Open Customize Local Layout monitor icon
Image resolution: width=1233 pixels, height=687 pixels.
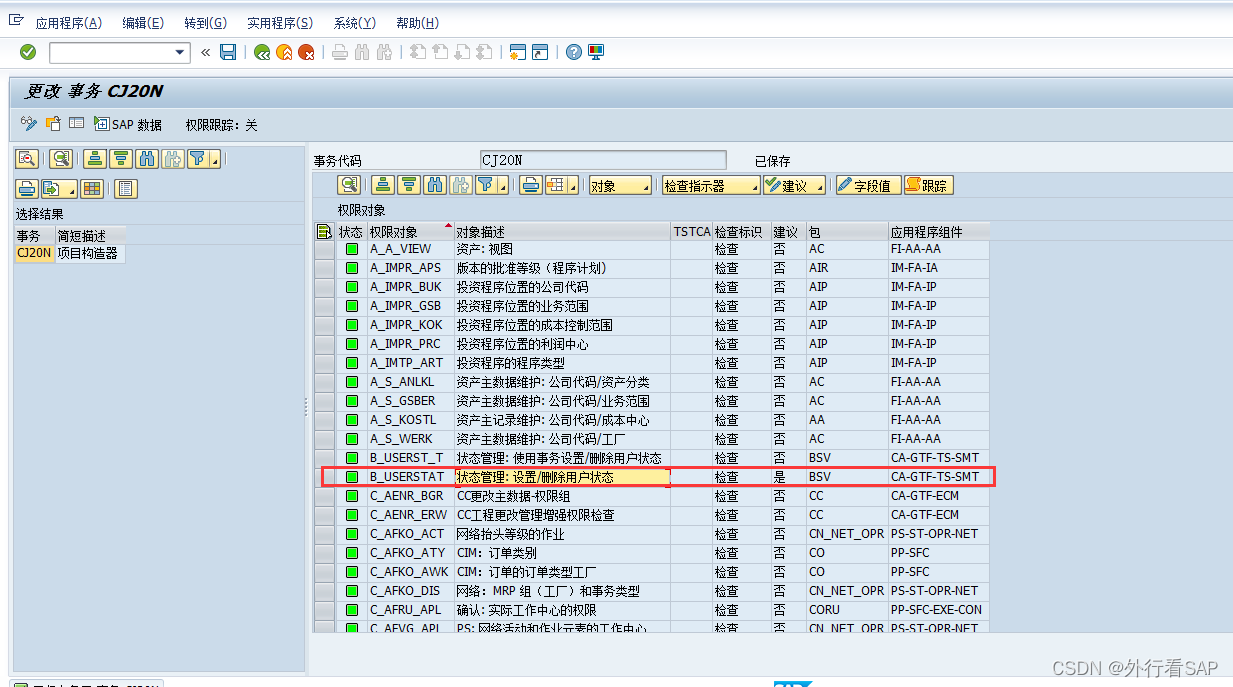596,52
